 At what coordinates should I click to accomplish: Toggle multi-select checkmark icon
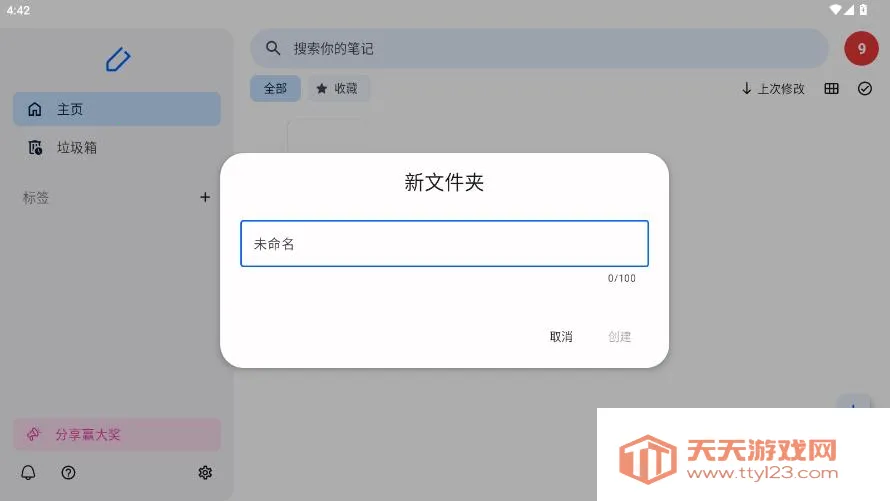[864, 89]
